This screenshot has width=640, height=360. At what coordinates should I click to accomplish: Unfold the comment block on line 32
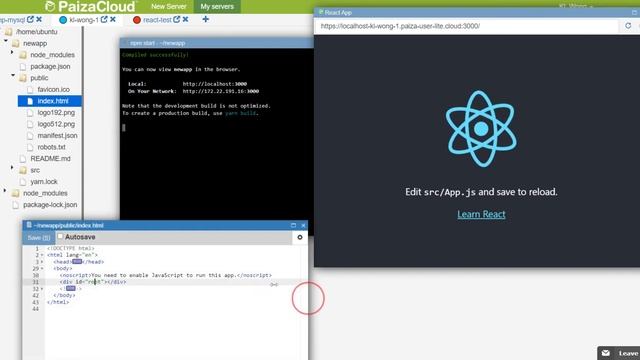coord(42,289)
